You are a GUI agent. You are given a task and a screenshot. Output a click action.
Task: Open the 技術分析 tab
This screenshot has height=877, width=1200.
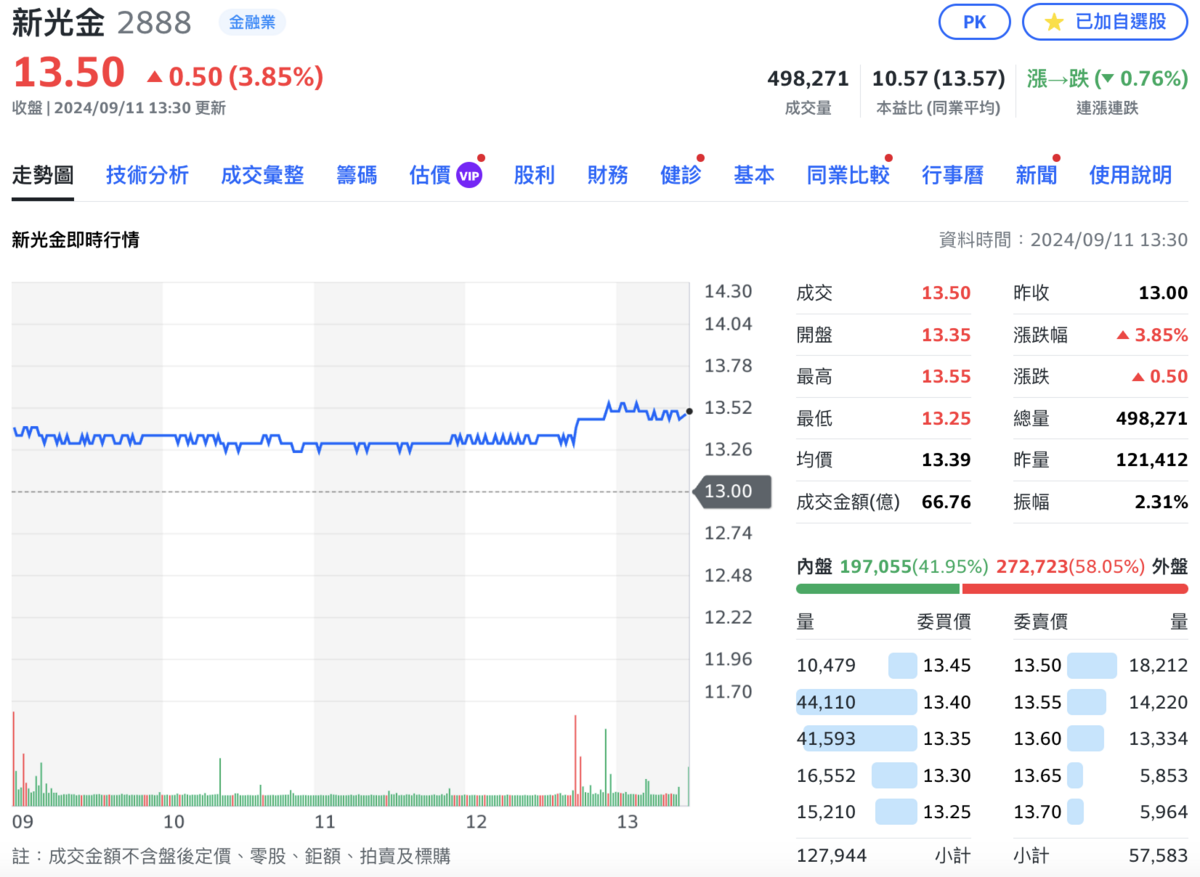[147, 175]
